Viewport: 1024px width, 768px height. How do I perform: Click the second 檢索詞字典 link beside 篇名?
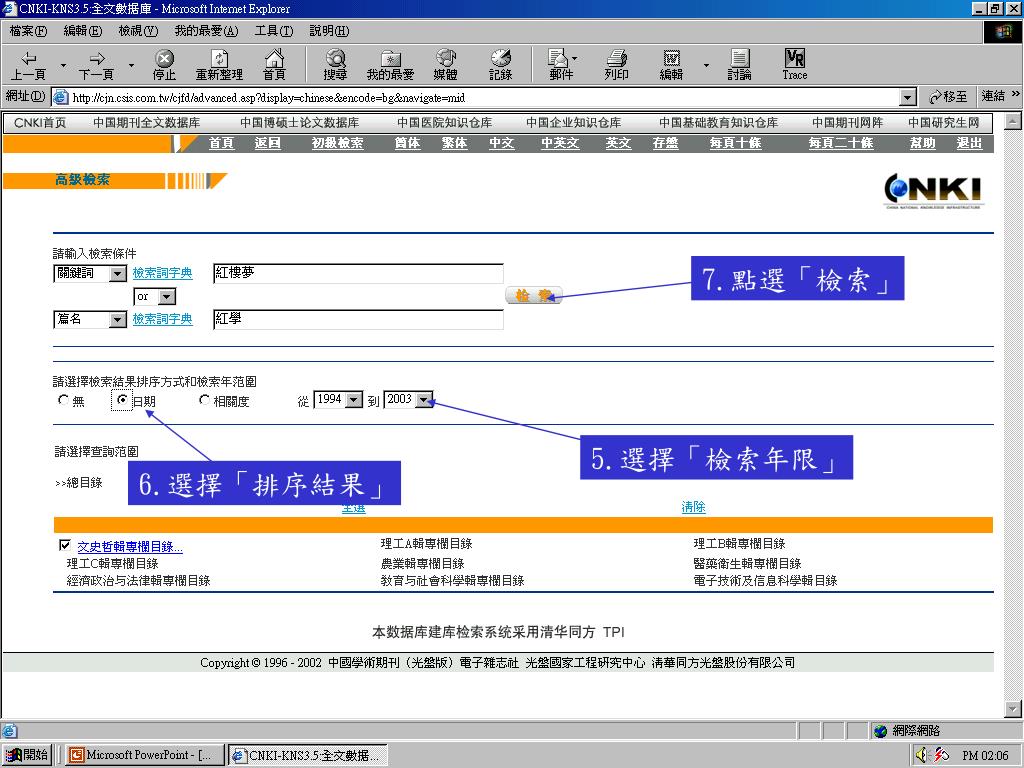[x=163, y=319]
